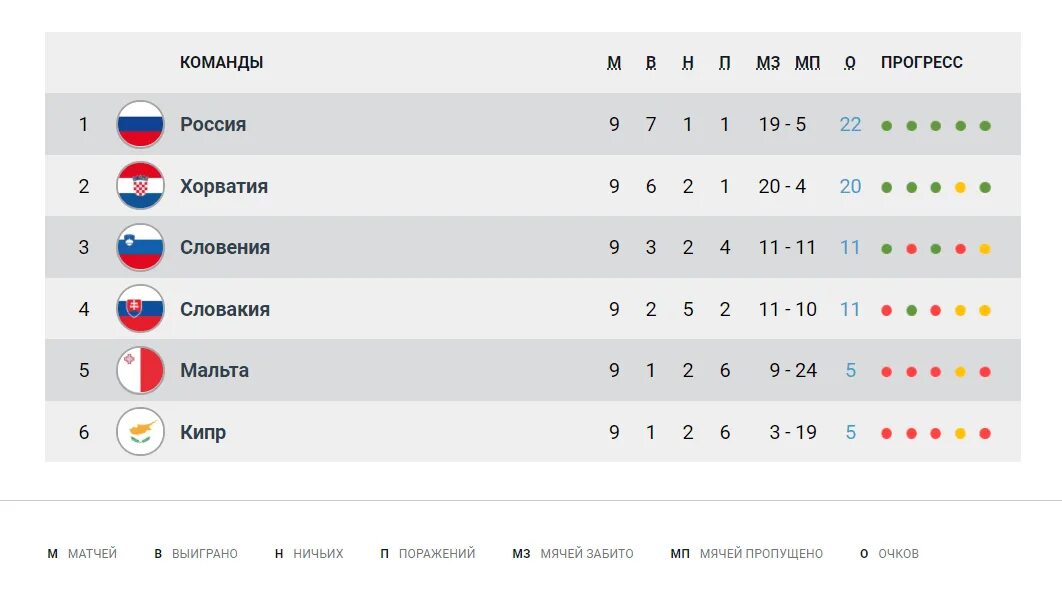Click the ПРОГРЕСС column header
Image resolution: width=1062 pixels, height=592 pixels.
click(921, 62)
